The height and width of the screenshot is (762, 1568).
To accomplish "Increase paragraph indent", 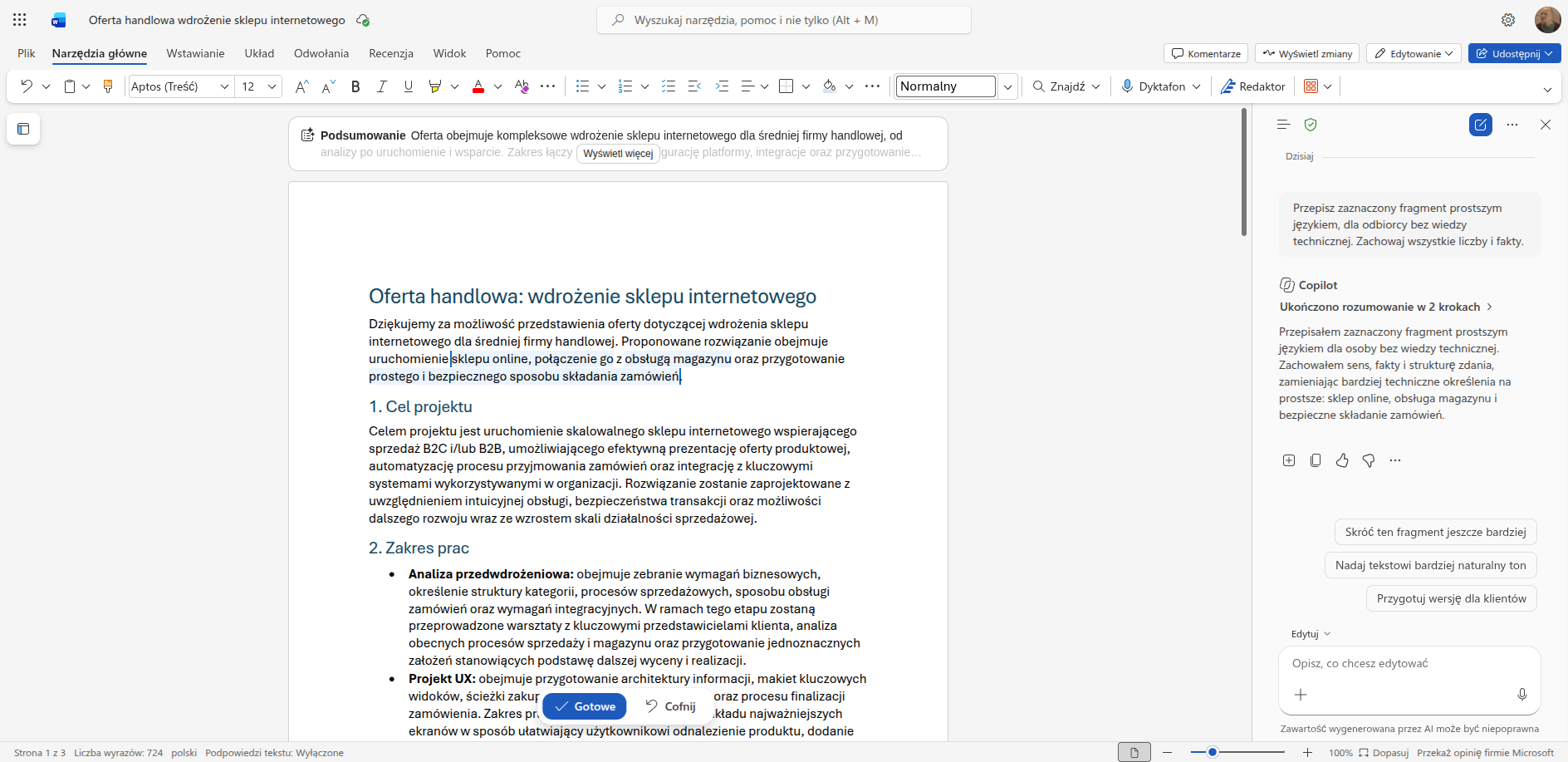I will 722,86.
